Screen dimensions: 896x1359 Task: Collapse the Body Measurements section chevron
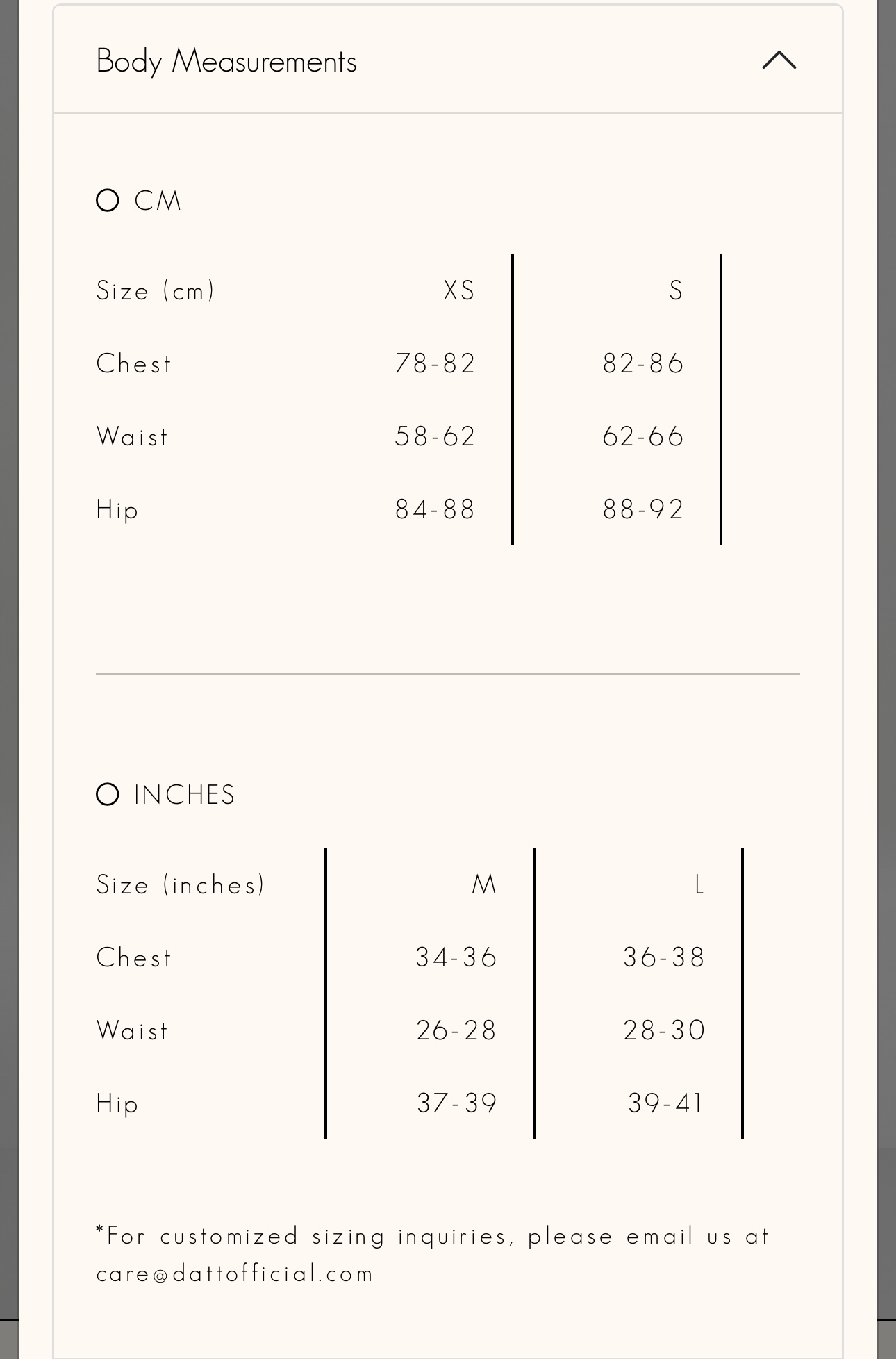click(x=779, y=60)
